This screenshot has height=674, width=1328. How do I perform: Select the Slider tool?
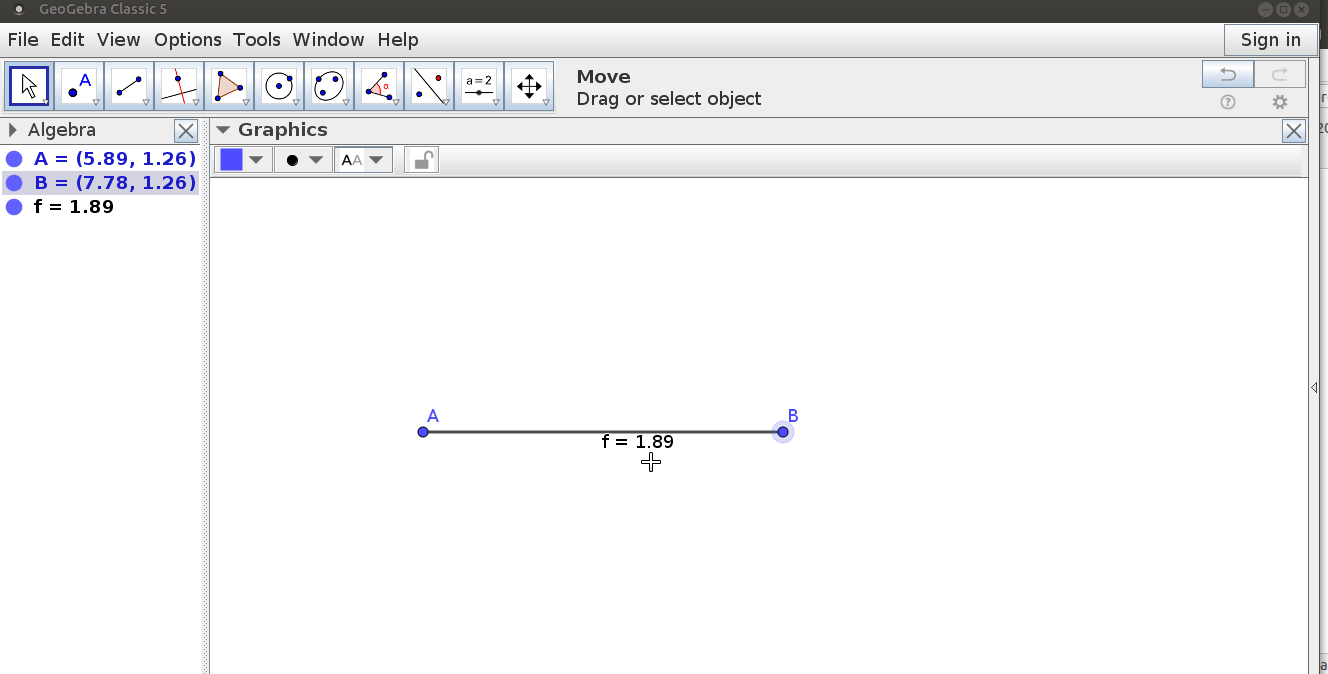pyautogui.click(x=479, y=87)
